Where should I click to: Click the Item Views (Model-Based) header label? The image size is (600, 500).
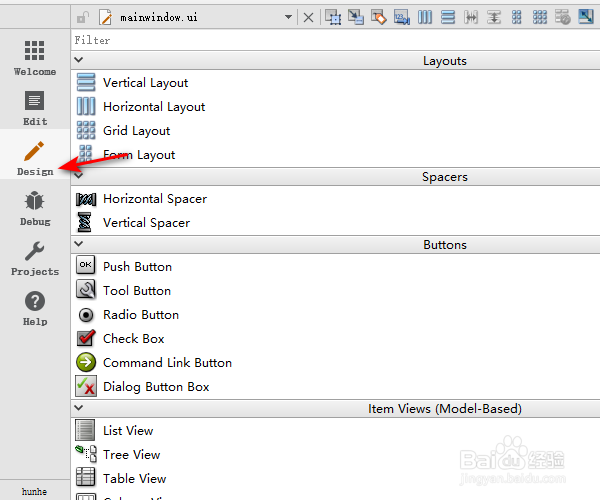pos(445,409)
